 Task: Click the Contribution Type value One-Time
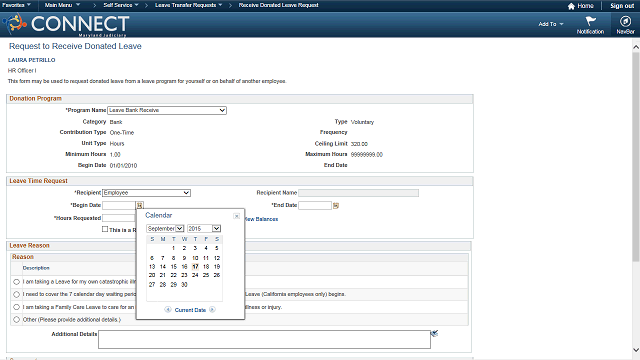122,133
